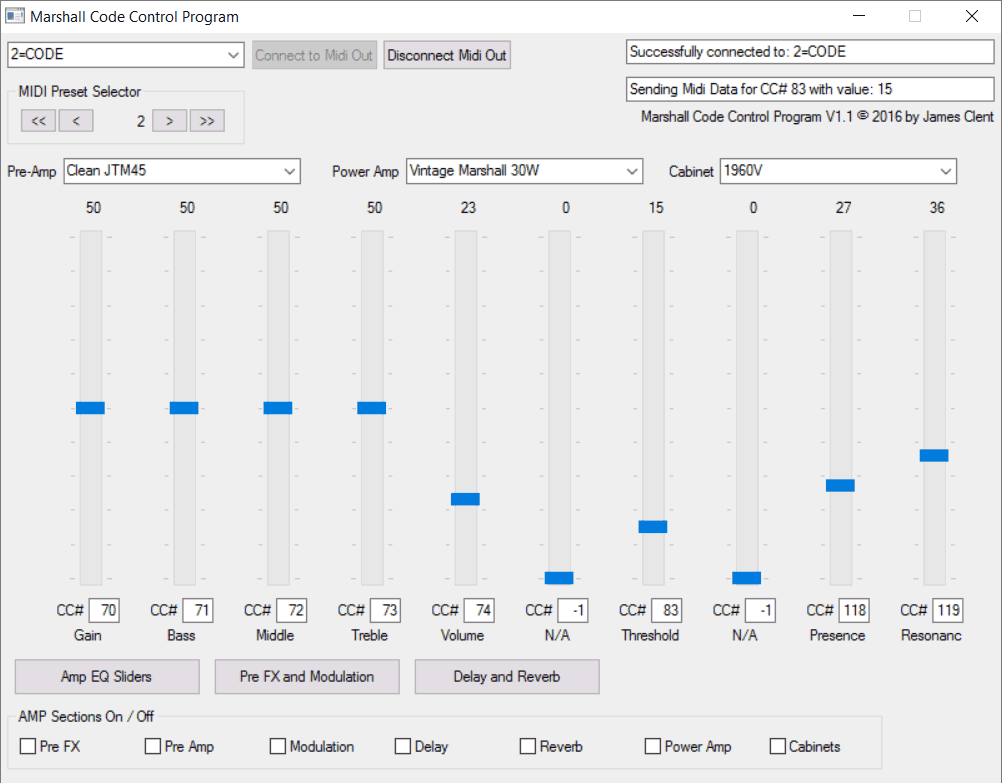Click the Resonance slider handle
The image size is (1002, 783).
(934, 455)
